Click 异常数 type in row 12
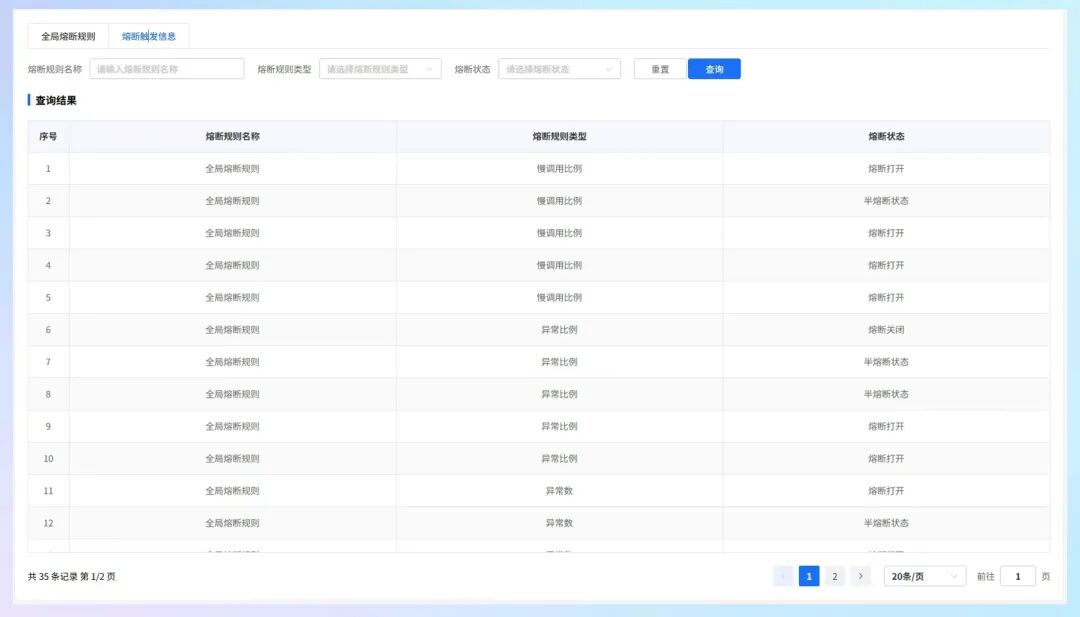 [x=559, y=523]
